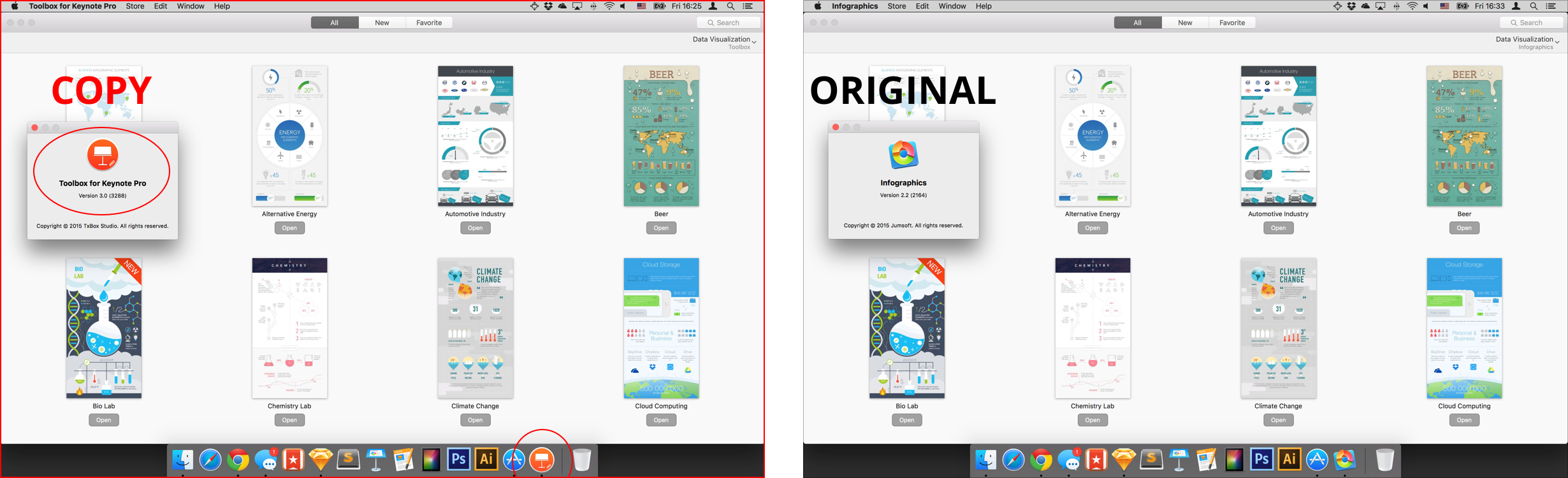This screenshot has height=478, width=1568.
Task: Open the Help menu in Infographics menu bar
Action: (984, 6)
